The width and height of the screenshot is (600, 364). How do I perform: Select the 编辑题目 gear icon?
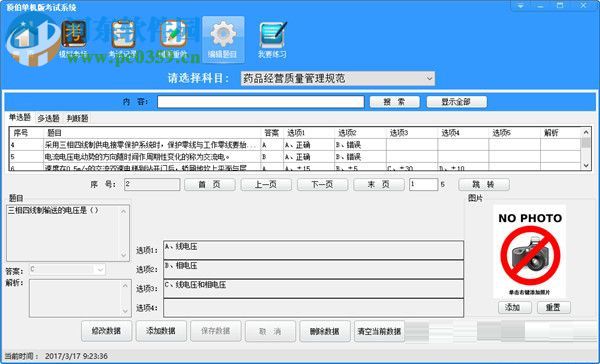tap(223, 39)
